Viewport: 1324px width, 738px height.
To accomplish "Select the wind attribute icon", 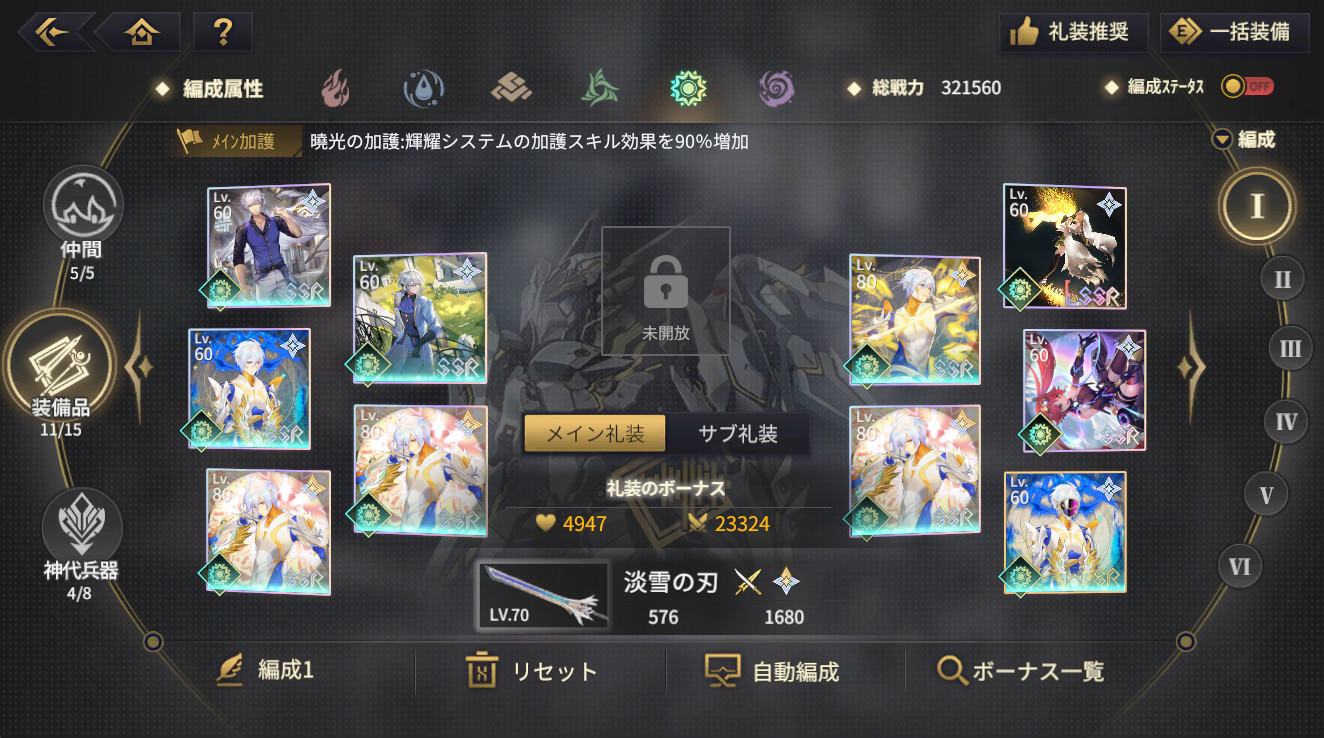I will [x=600, y=89].
